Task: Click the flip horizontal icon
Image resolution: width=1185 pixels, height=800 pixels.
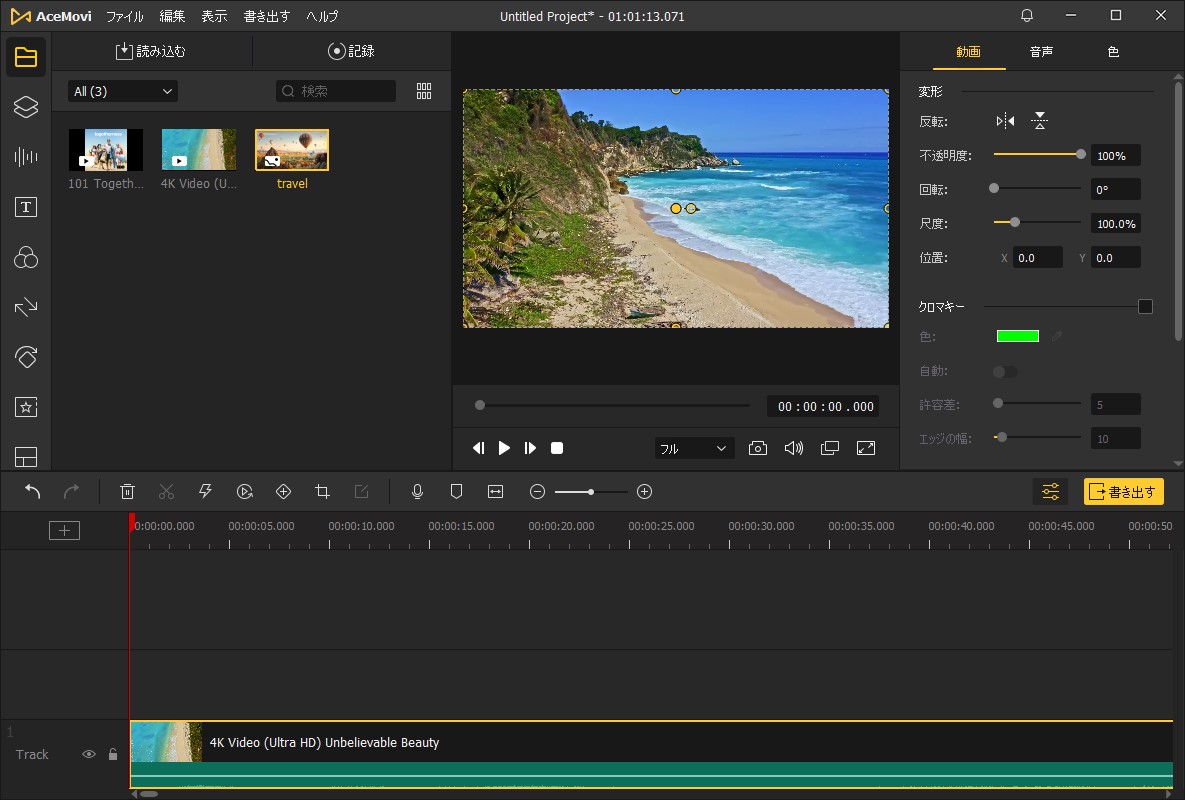Action: tap(1005, 121)
